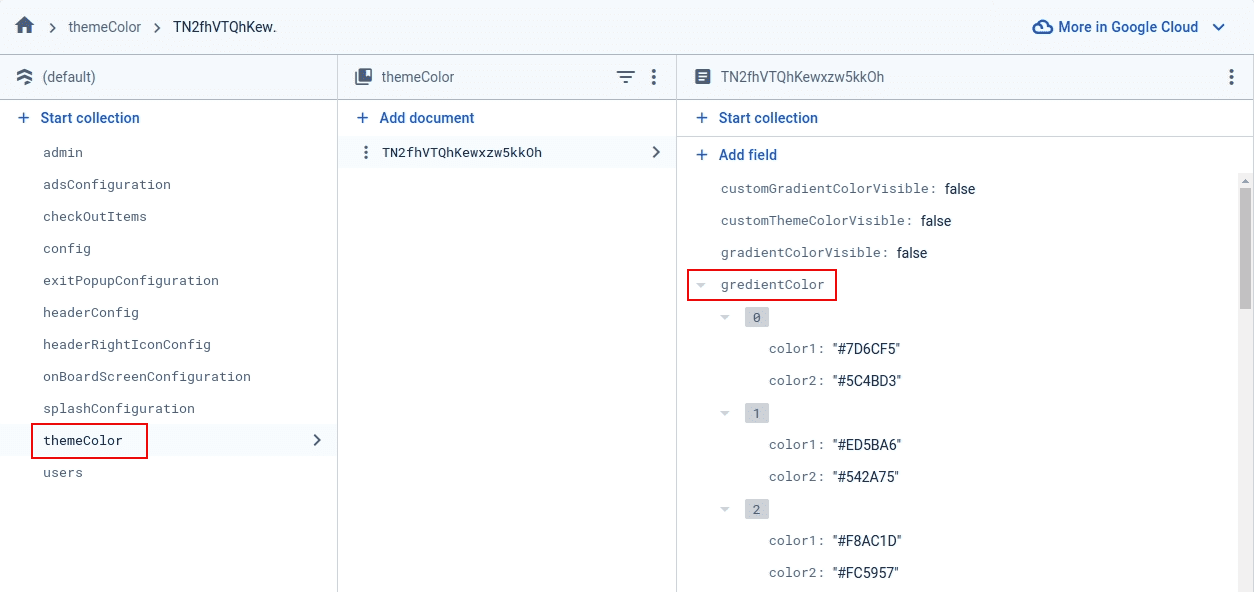This screenshot has height=592, width=1254.
Task: Open document panel three-dot menu
Action: 1231,77
